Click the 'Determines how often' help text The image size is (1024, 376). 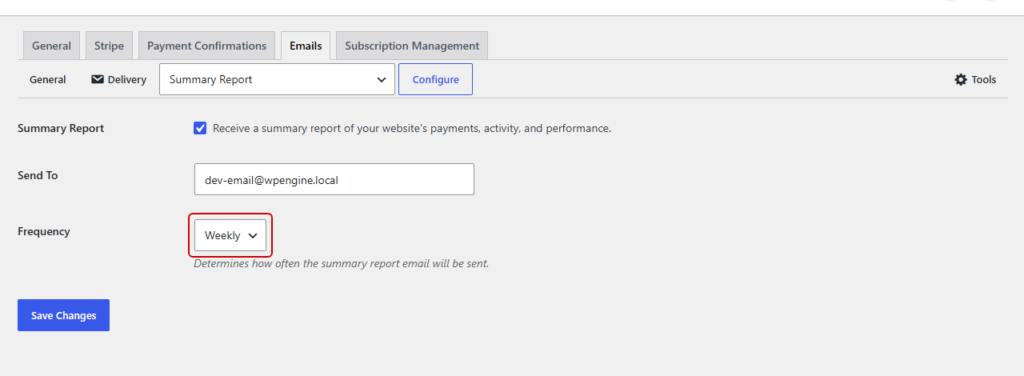pos(342,264)
